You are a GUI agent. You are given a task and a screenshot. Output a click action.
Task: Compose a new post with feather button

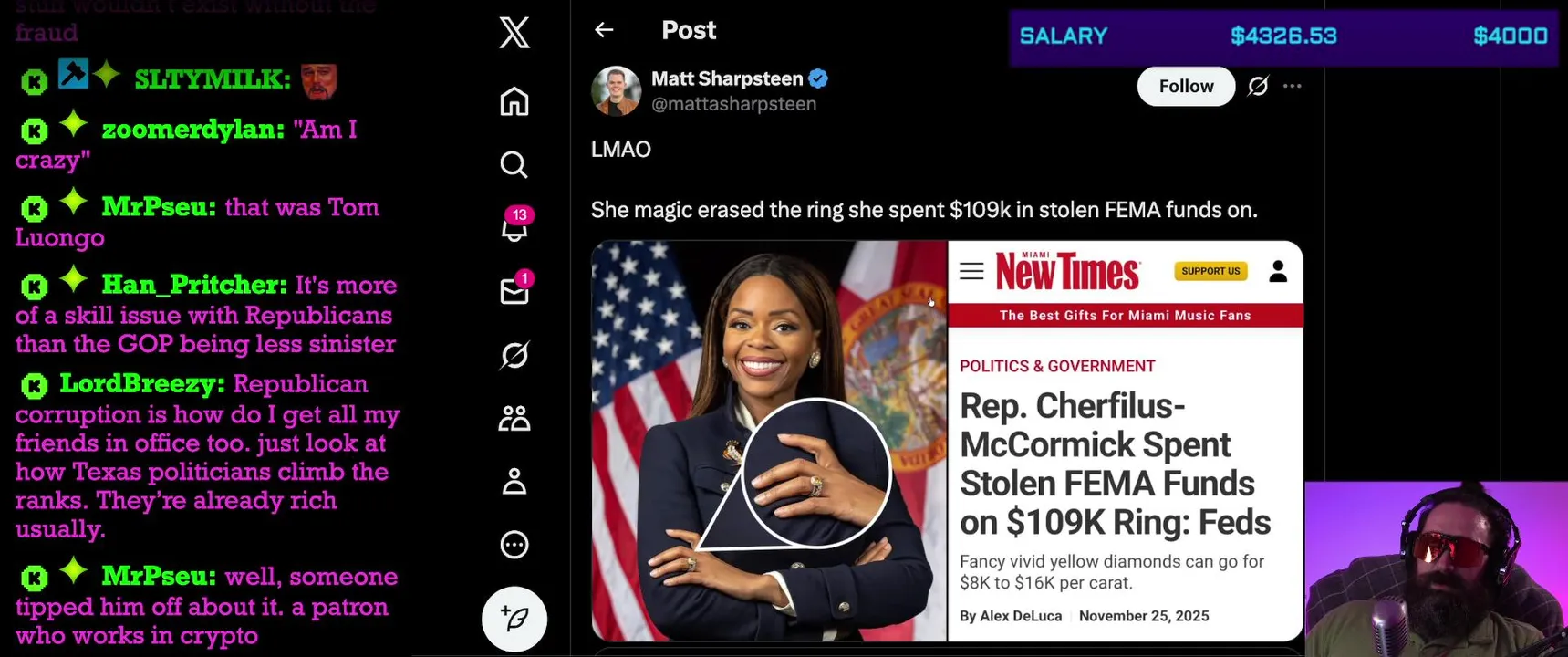(514, 619)
